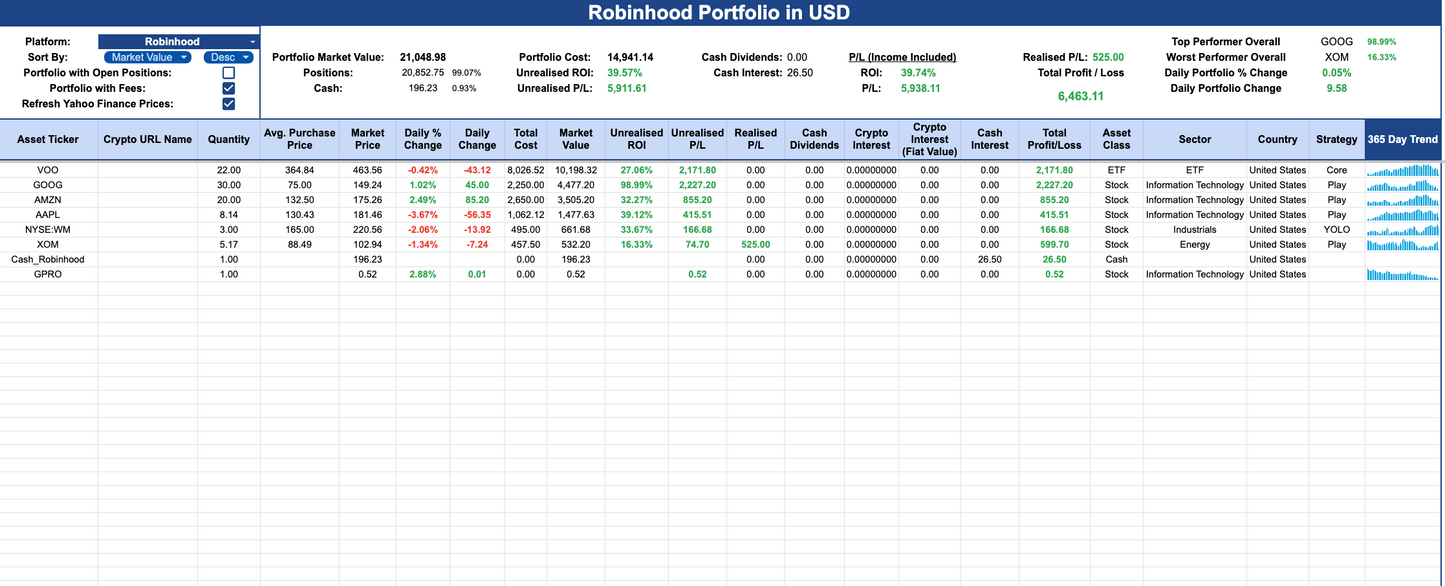Click the AAPL average purchase price 130.43
This screenshot has width=1445, height=586.
[x=300, y=215]
